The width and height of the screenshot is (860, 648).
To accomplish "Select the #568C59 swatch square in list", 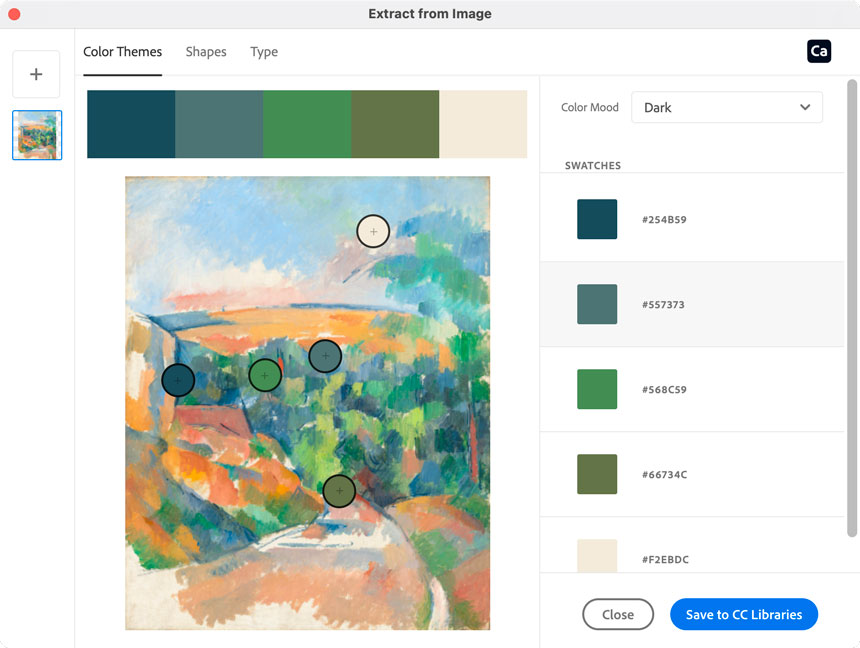I will point(597,389).
